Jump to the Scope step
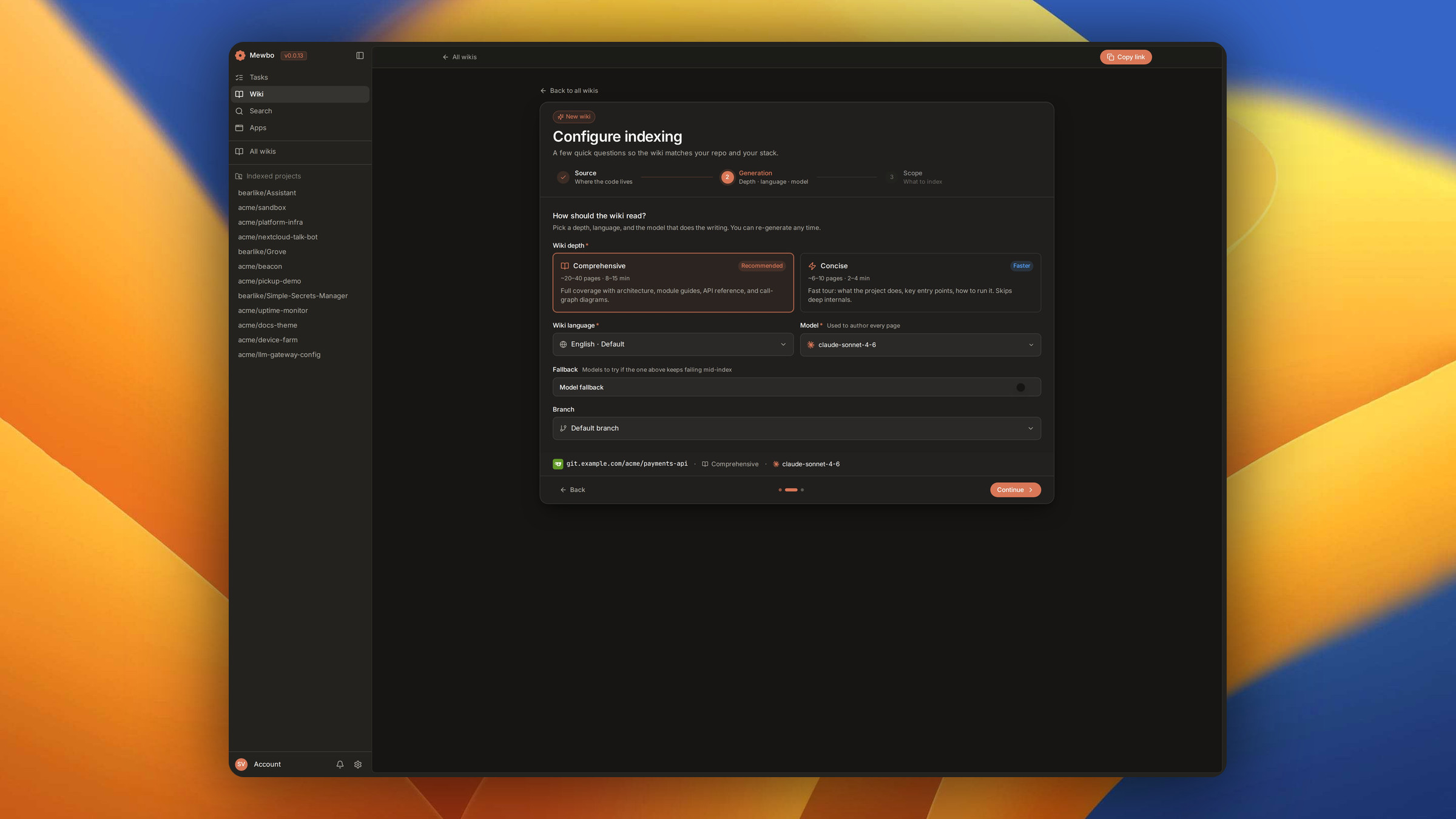Image resolution: width=1456 pixels, height=819 pixels. [914, 177]
